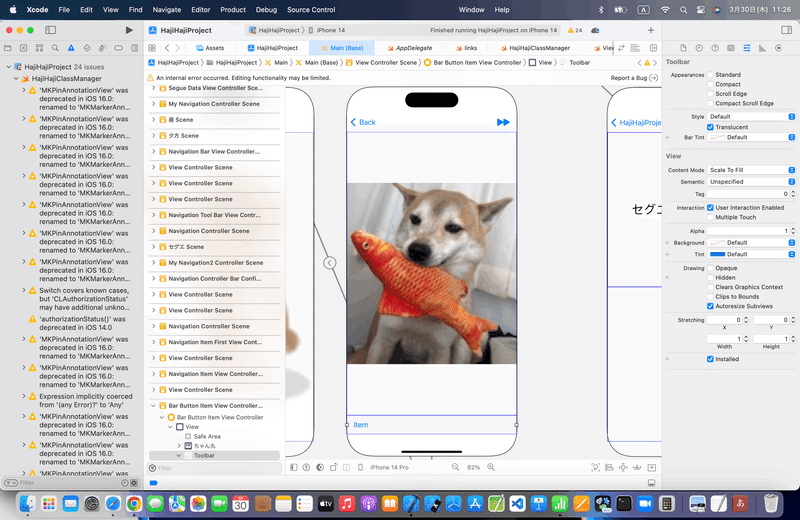This screenshot has height=520, width=800.
Task: Show the History inspector
Action: (699, 48)
